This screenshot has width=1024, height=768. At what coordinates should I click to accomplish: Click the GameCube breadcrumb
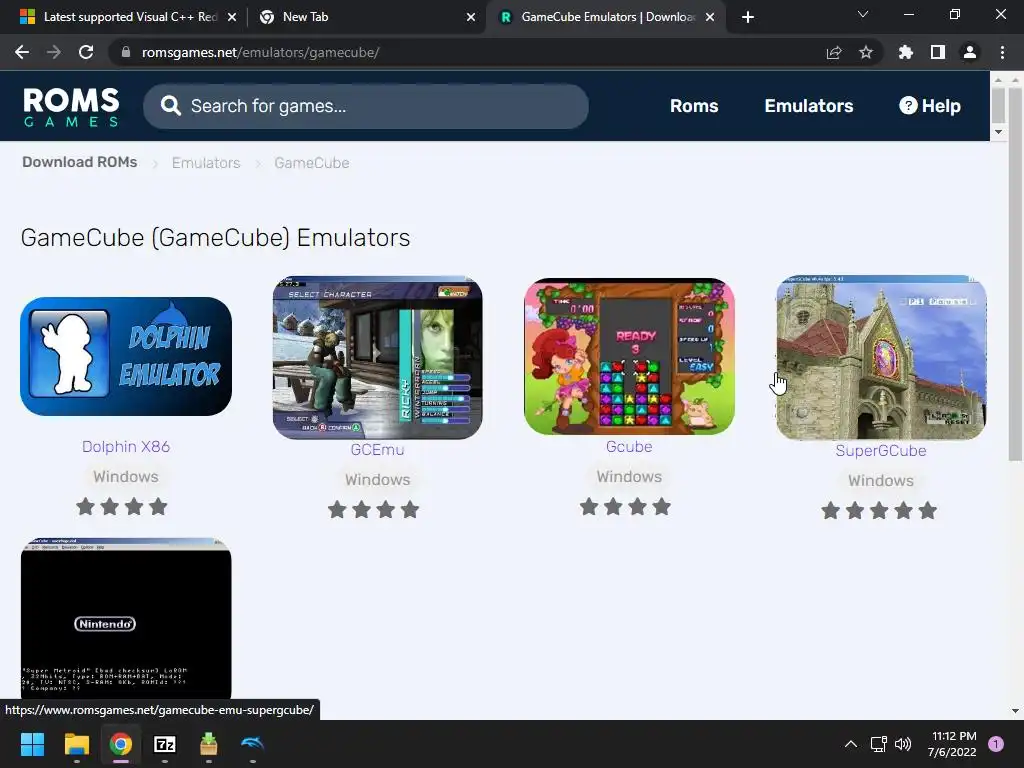pyautogui.click(x=312, y=163)
